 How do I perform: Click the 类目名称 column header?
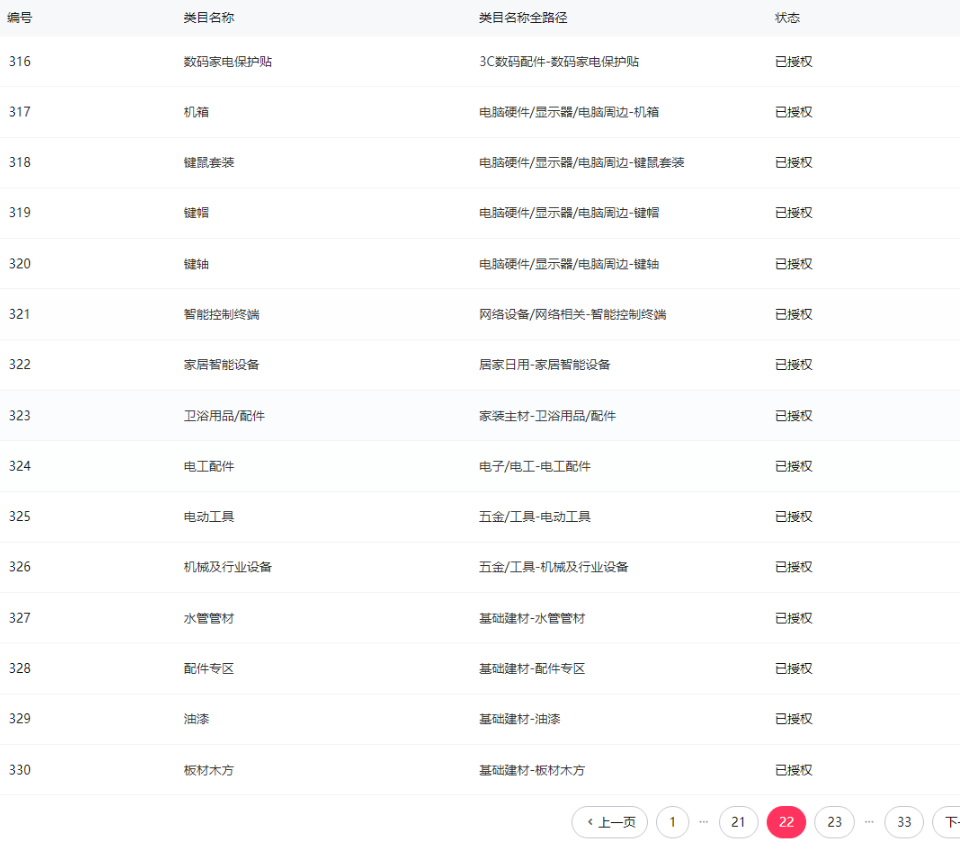pyautogui.click(x=209, y=18)
